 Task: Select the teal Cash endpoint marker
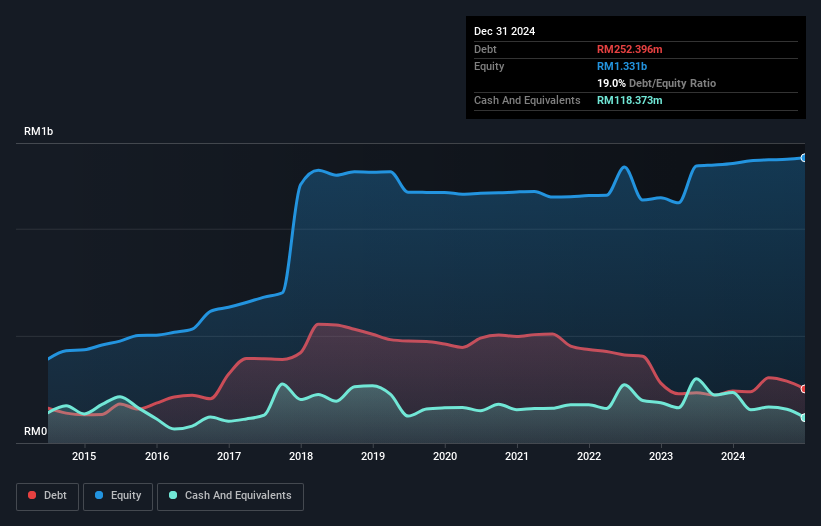click(804, 418)
